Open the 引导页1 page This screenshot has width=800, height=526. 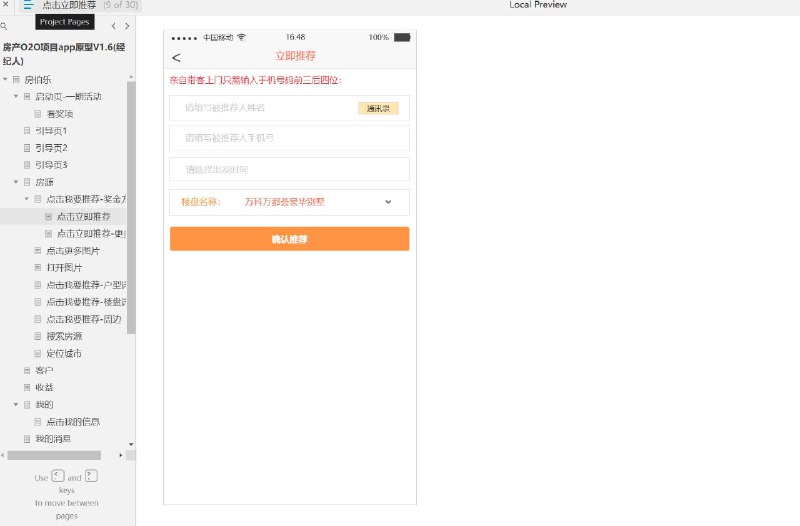click(51, 131)
